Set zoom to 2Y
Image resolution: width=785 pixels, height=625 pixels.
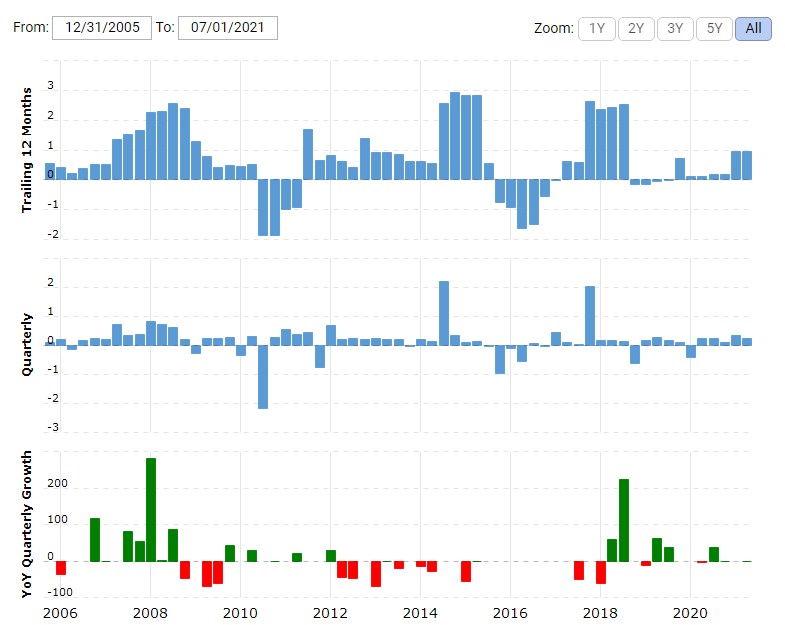pyautogui.click(x=636, y=29)
